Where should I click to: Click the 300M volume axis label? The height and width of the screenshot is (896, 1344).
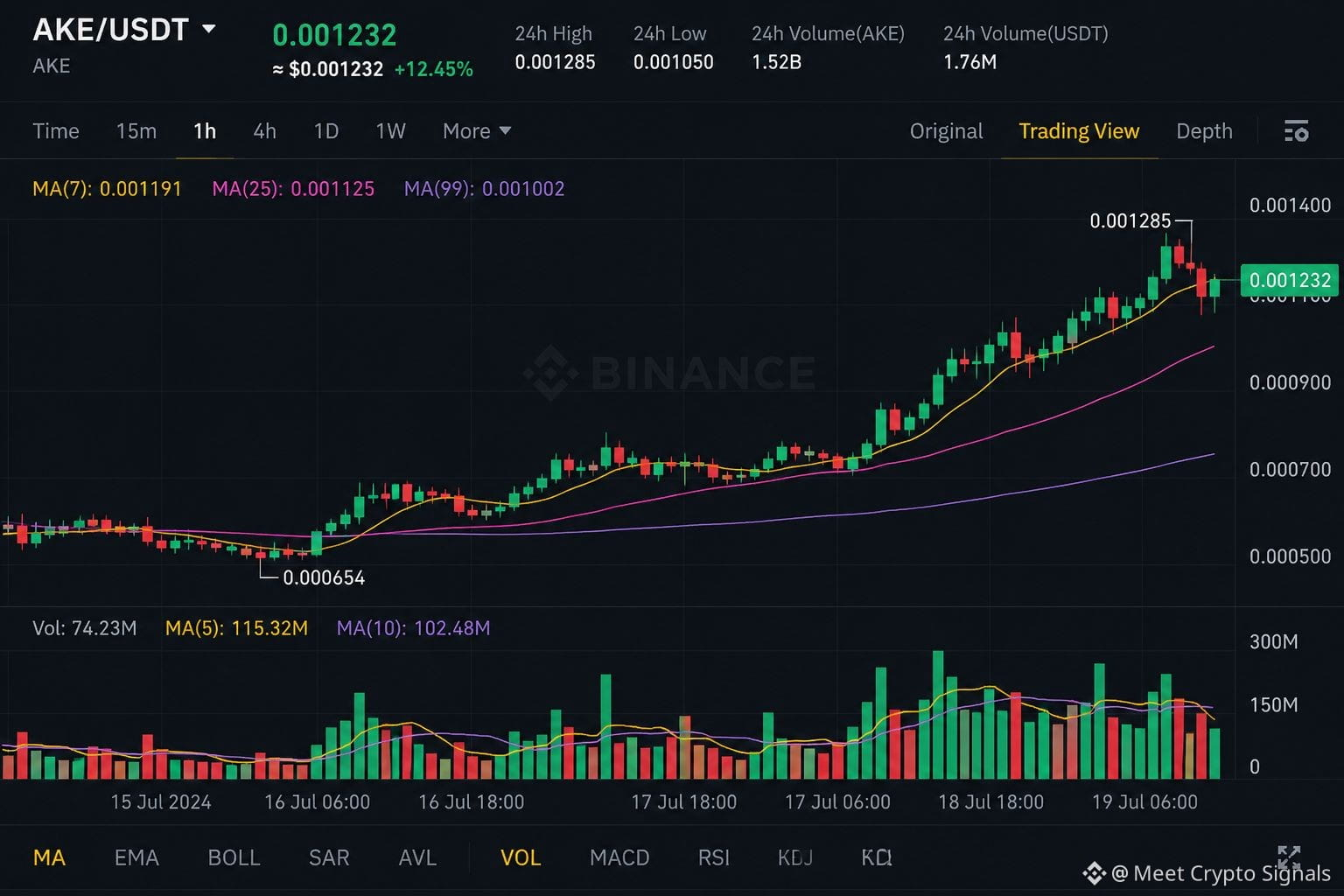pos(1273,642)
